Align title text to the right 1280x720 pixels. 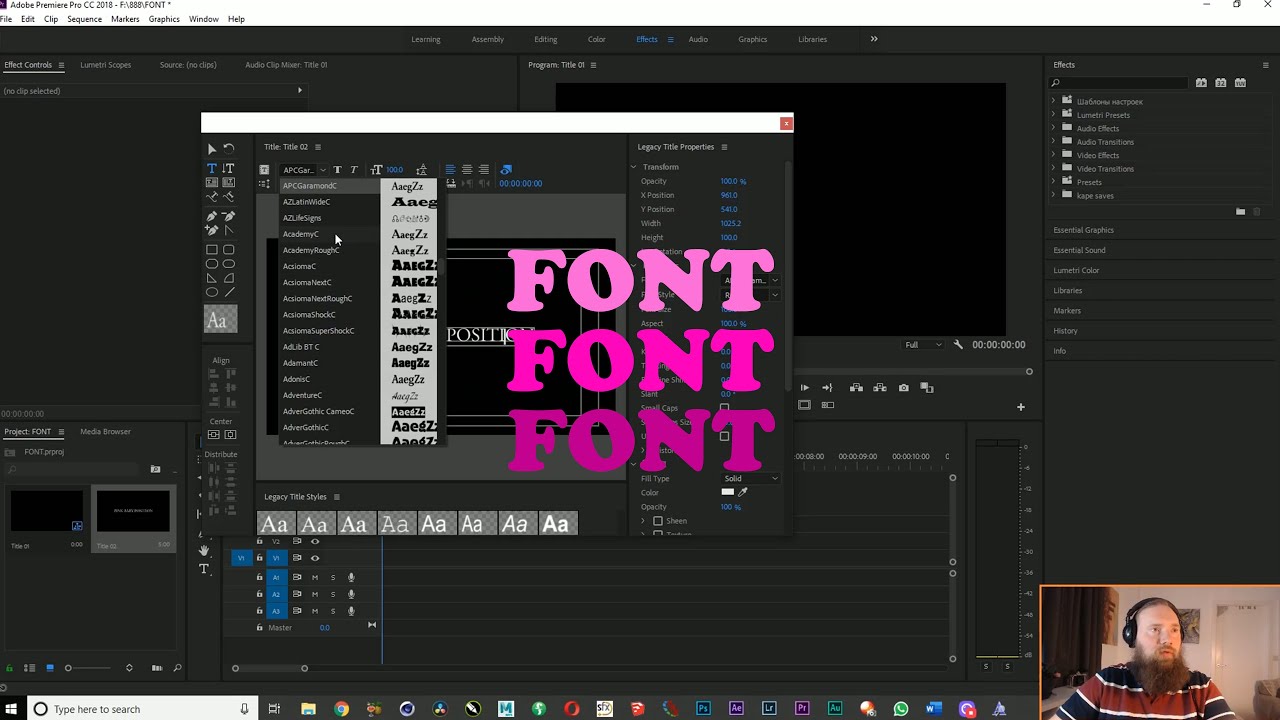pos(484,170)
